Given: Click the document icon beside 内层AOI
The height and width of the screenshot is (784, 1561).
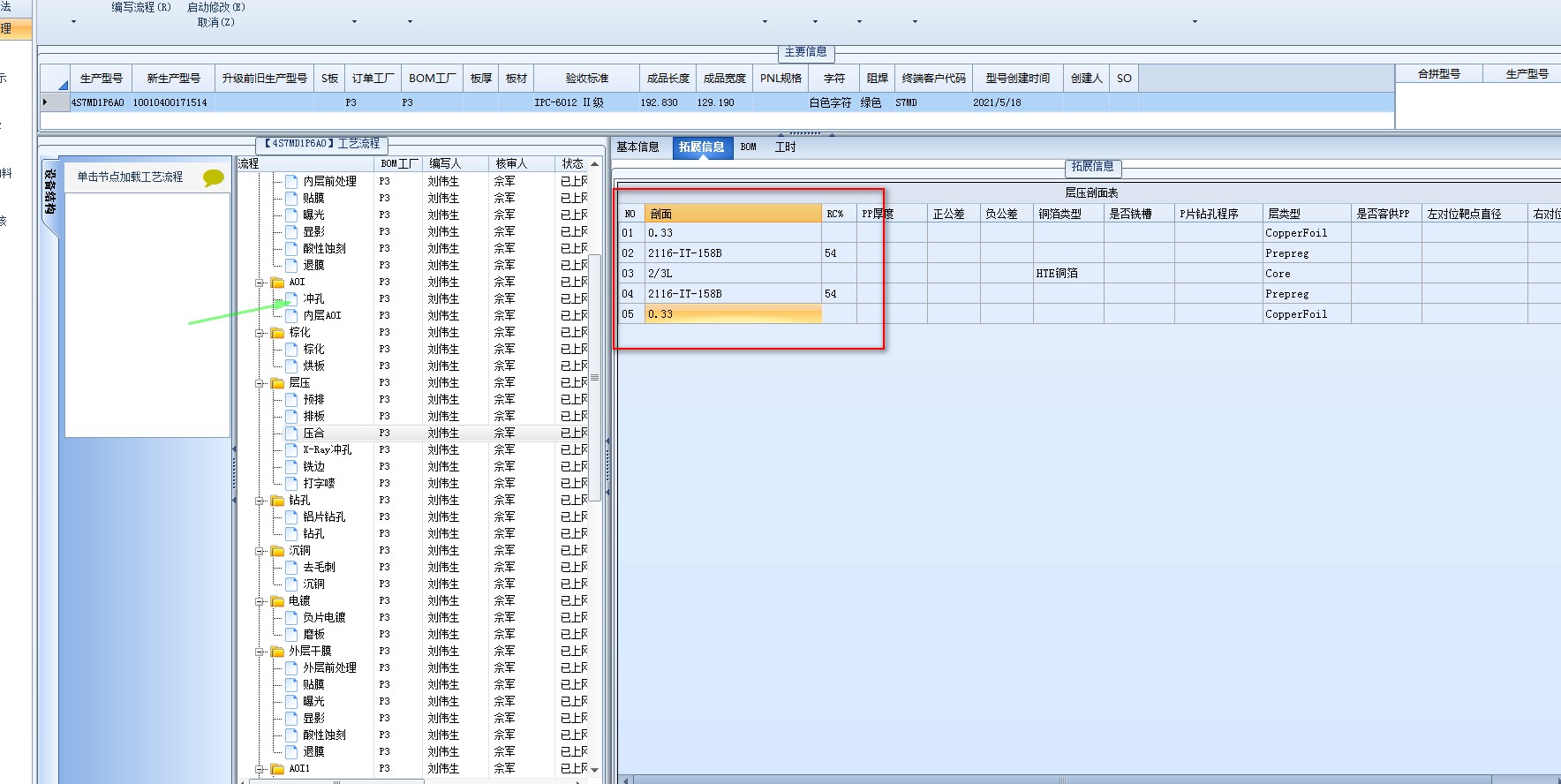Looking at the screenshot, I should [291, 315].
